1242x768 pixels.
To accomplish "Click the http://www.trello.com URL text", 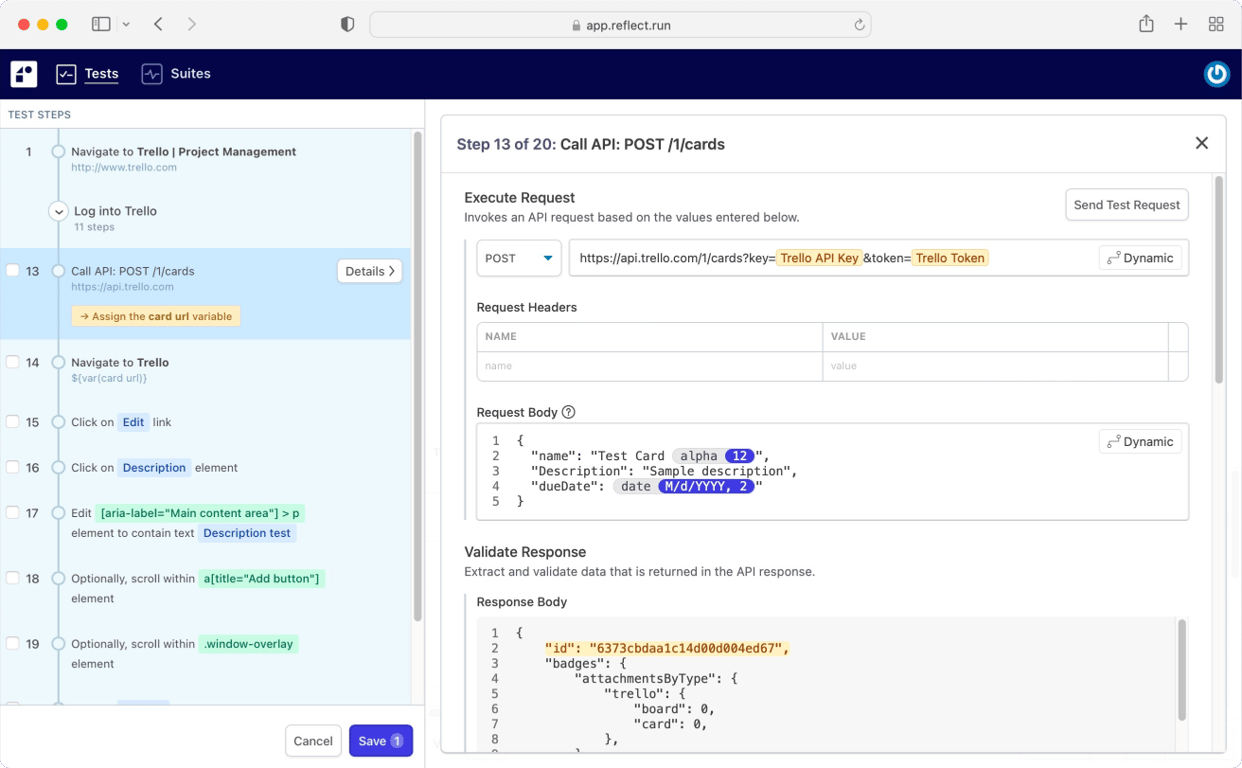I will click(x=124, y=168).
